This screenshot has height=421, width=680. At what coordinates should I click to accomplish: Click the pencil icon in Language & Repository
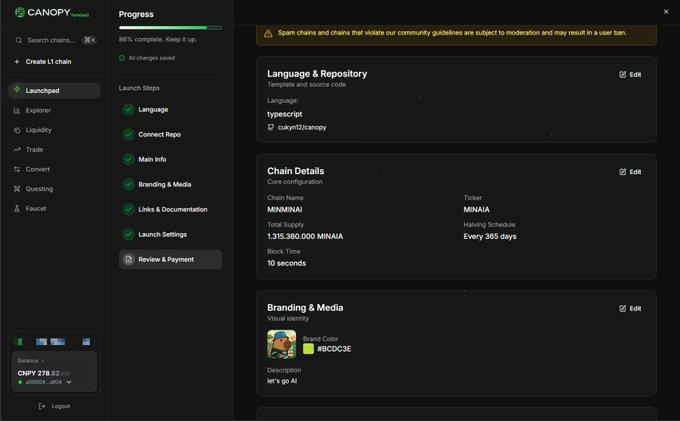coord(623,75)
